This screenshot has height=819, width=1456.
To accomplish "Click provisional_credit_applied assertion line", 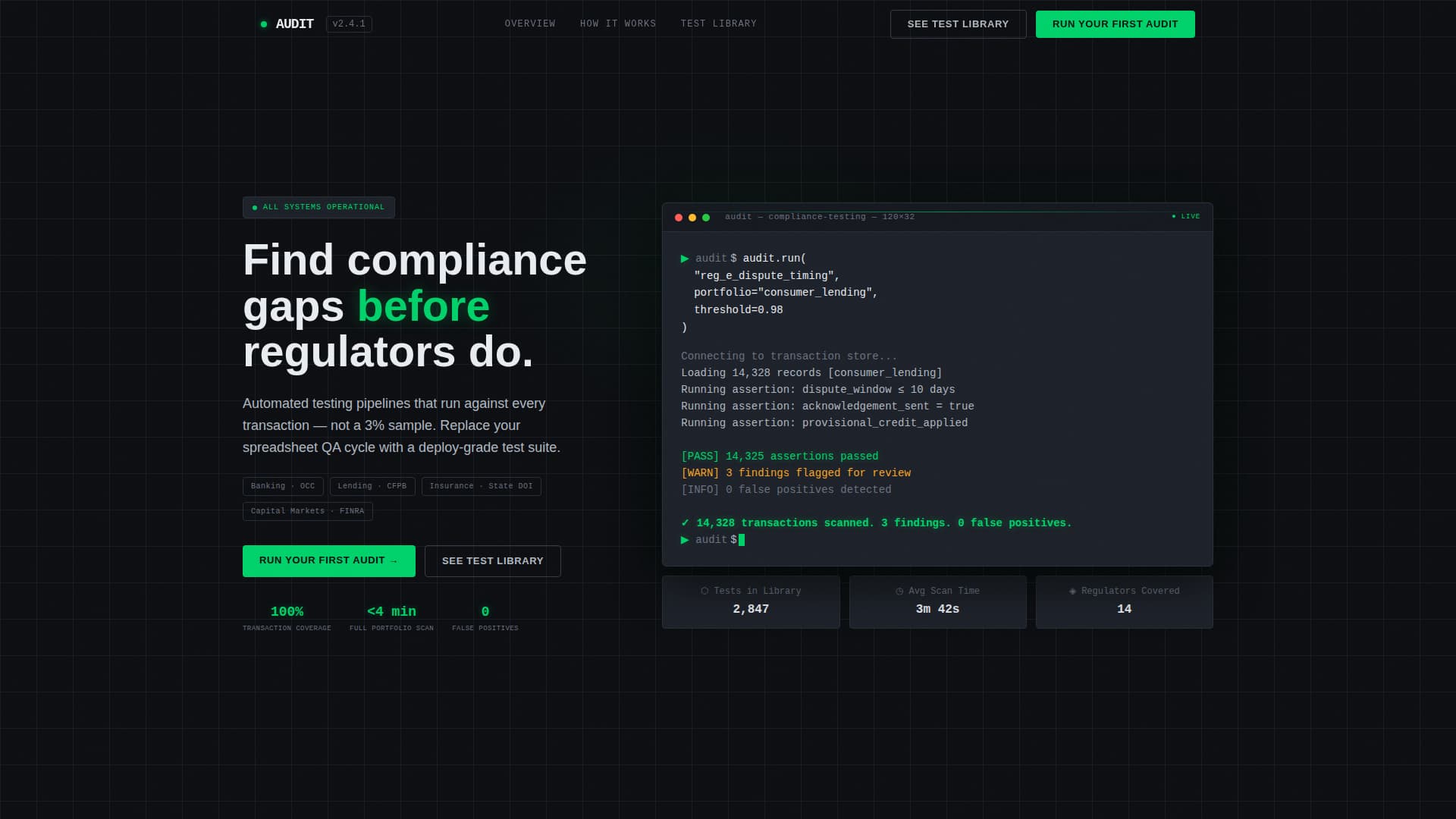I will [824, 423].
